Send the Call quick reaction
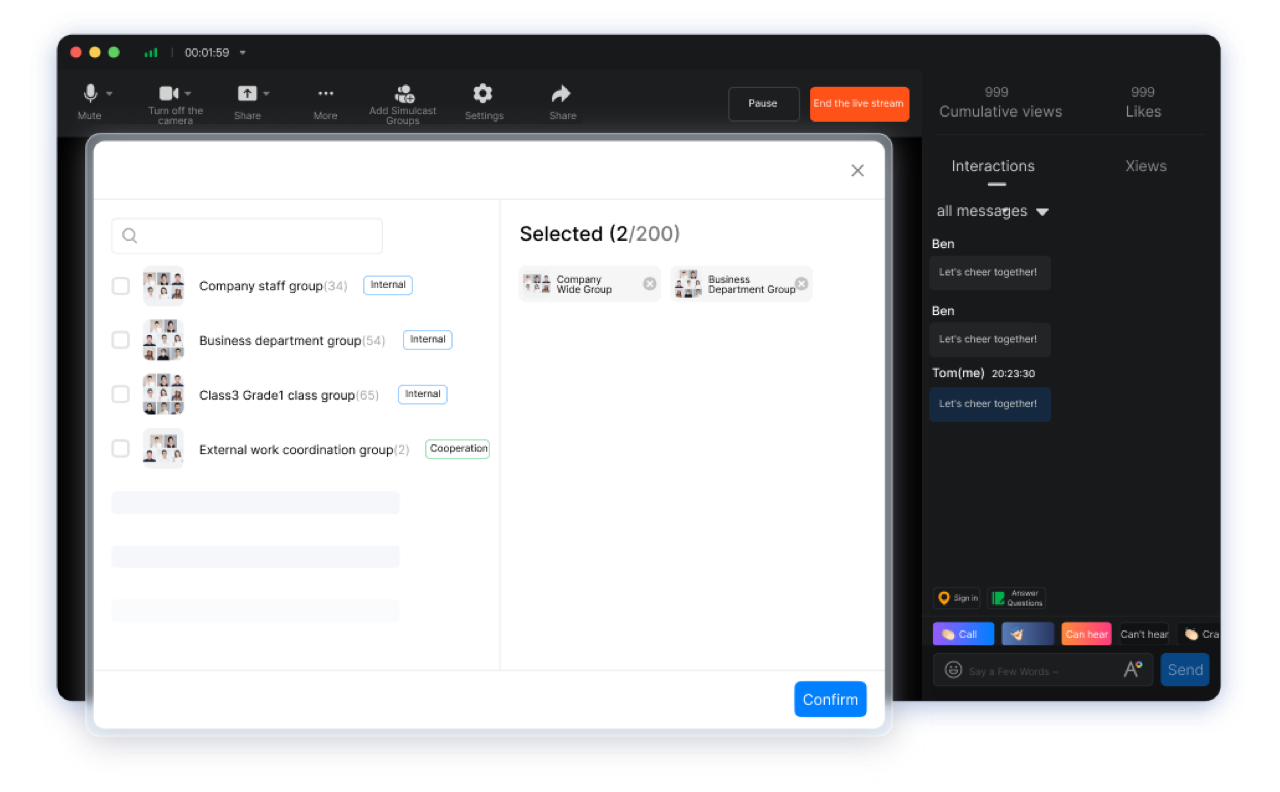Viewport: 1280px width, 792px height. (x=963, y=634)
